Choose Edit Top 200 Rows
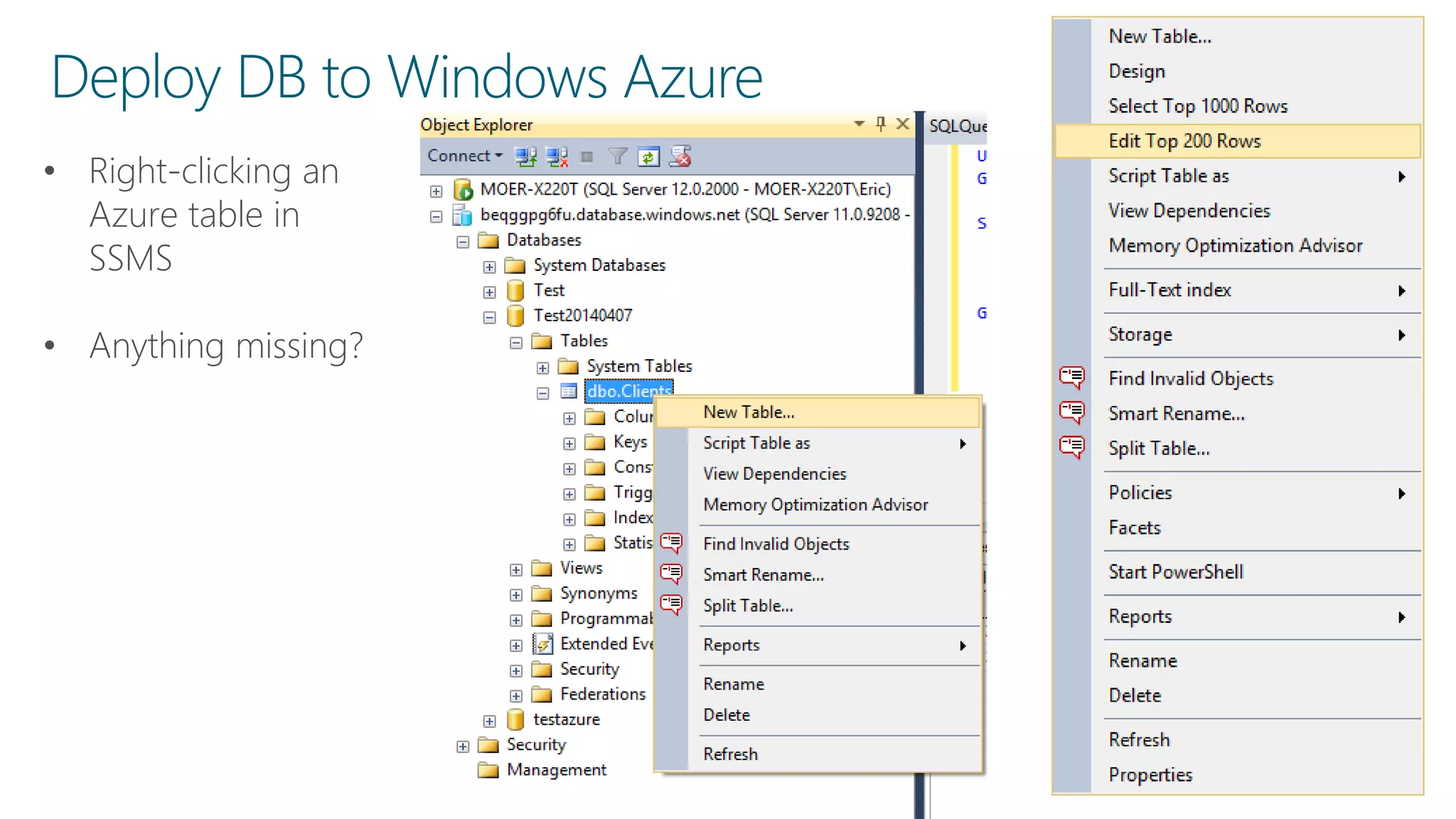The image size is (1456, 819). [1238, 141]
